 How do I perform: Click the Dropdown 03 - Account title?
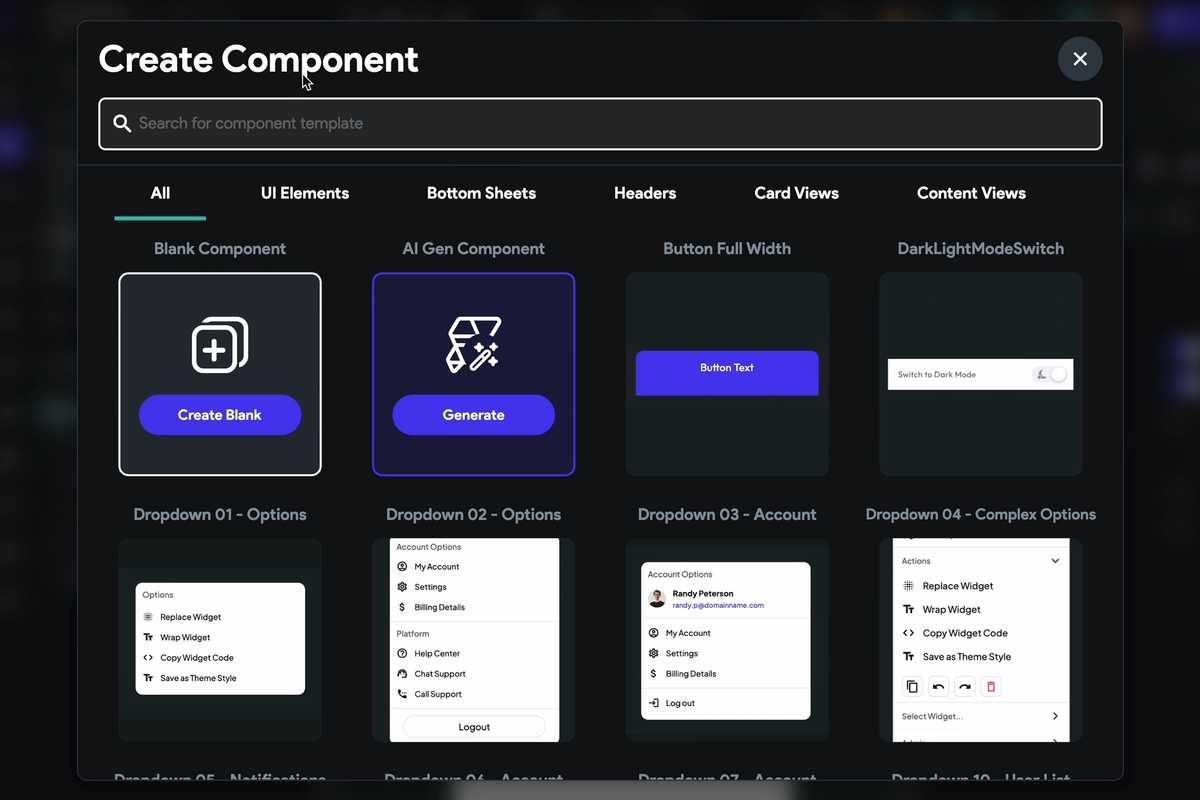click(x=727, y=514)
